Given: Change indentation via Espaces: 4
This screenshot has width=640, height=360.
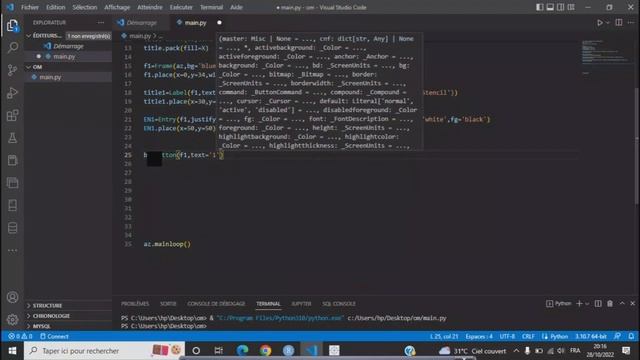Looking at the screenshot, I should coord(479,337).
